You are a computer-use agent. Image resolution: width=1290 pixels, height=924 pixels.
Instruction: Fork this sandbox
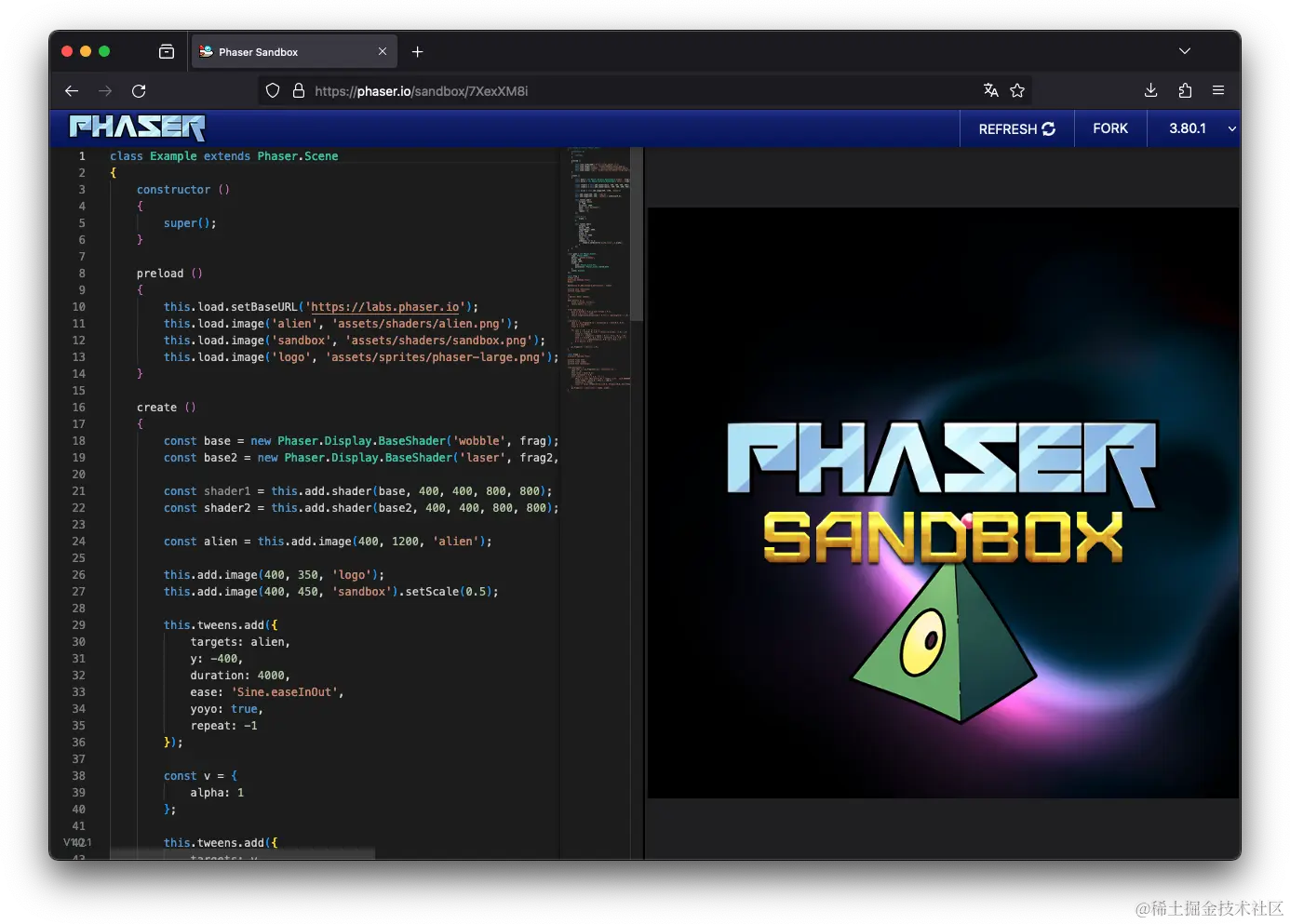click(x=1110, y=128)
